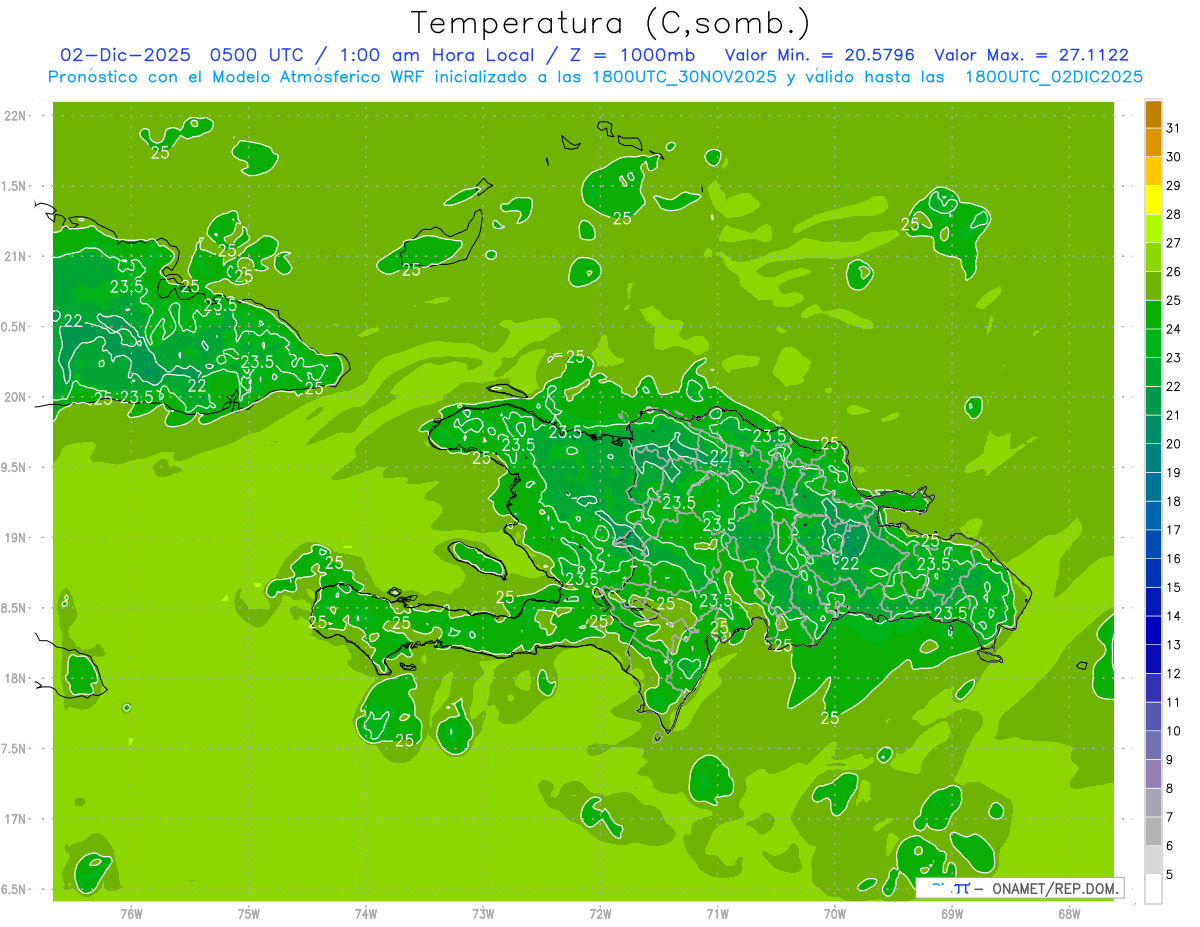Click the colorbar label "9"
The image size is (1200, 927).
coord(1169,760)
